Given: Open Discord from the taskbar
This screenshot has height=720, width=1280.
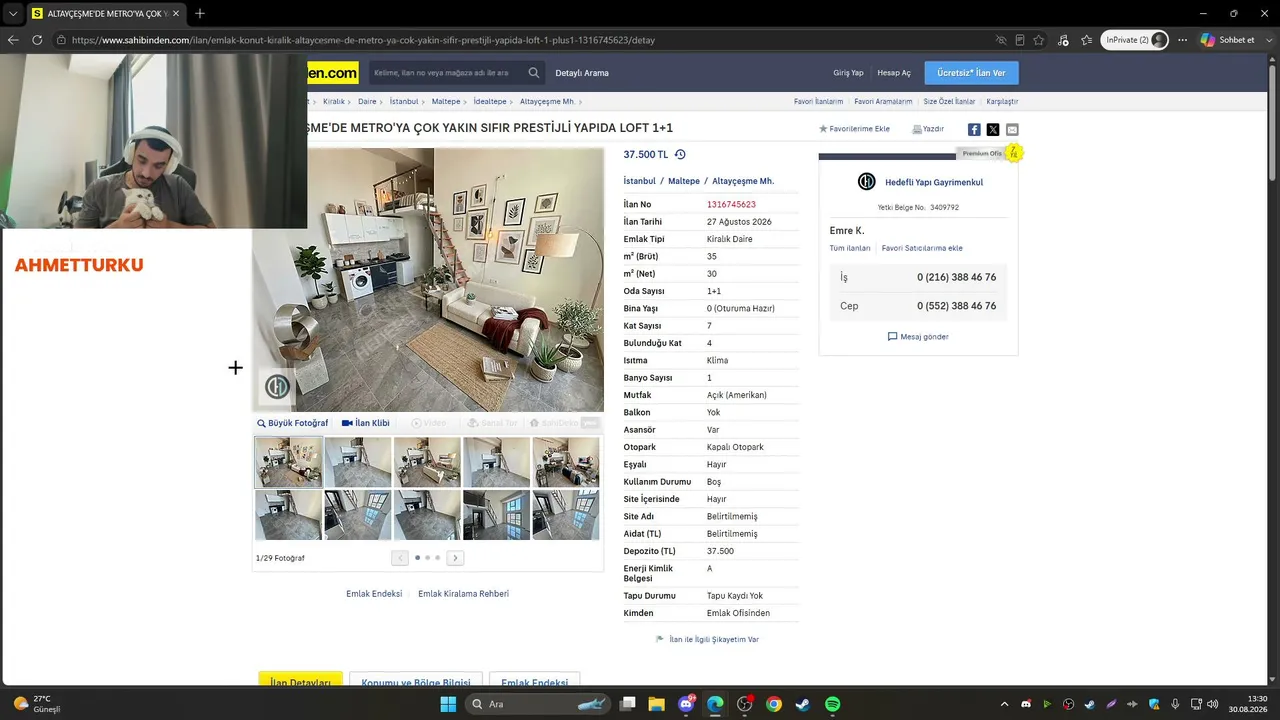Looking at the screenshot, I should (x=687, y=704).
